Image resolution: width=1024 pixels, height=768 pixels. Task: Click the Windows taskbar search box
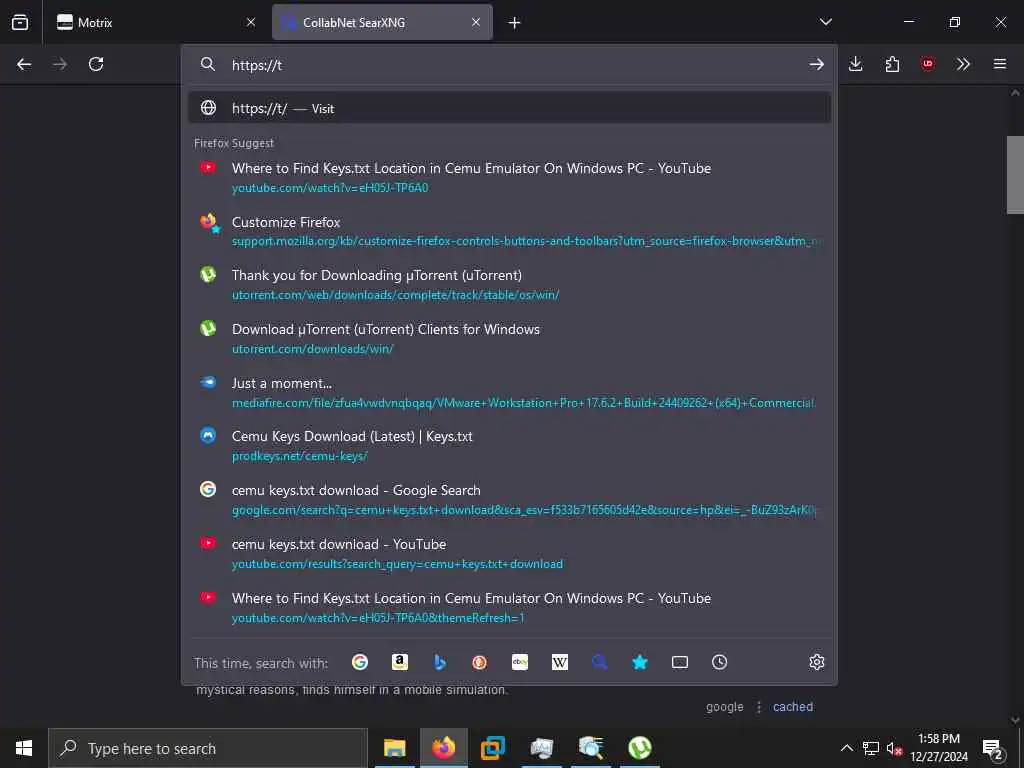tap(208, 748)
